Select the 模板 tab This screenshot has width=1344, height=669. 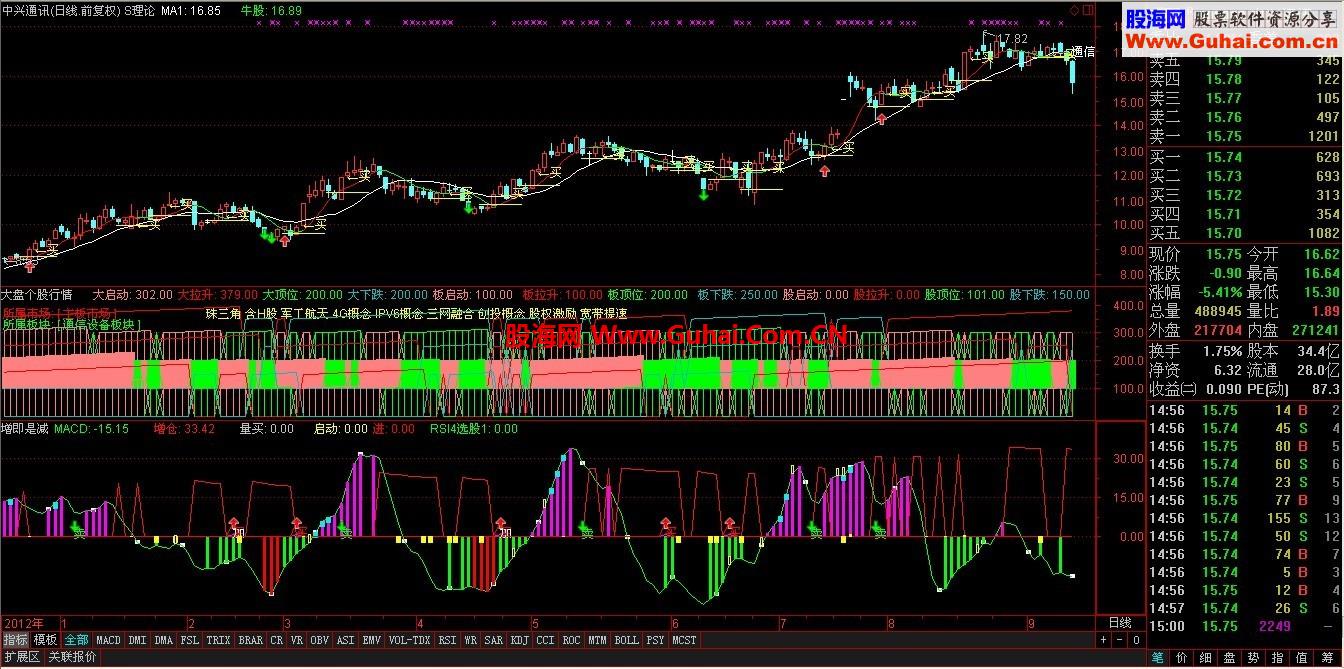pos(45,640)
